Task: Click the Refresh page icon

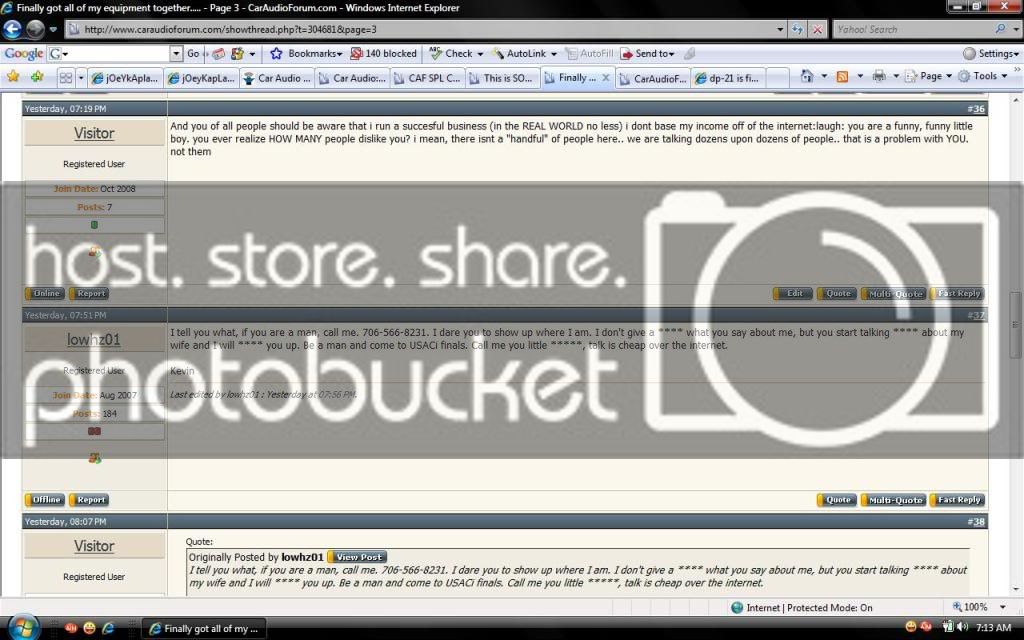Action: tap(797, 29)
